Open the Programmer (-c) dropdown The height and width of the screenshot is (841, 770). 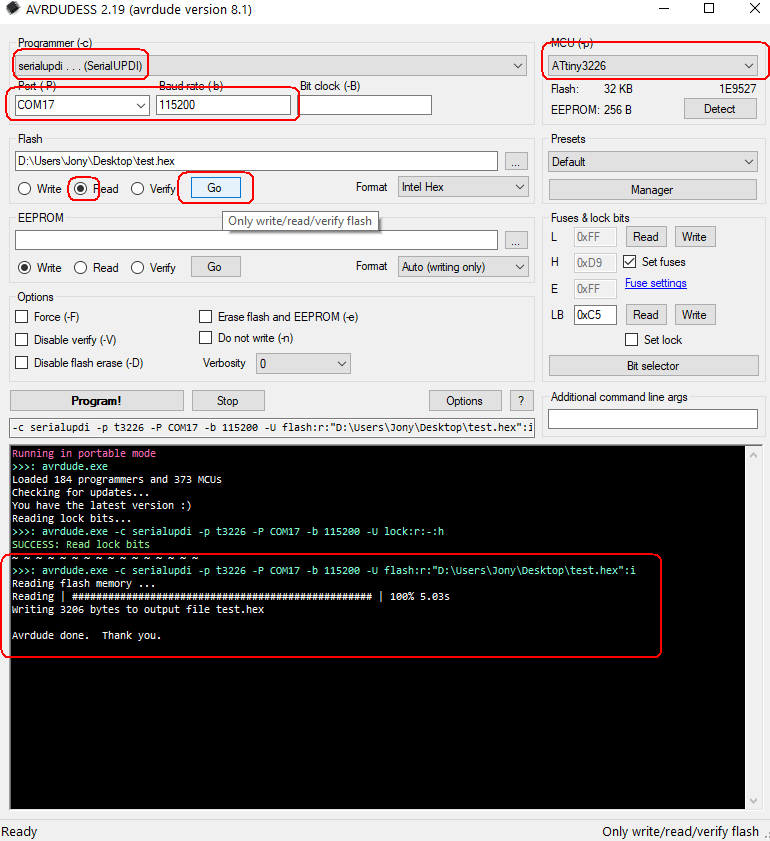[270, 66]
